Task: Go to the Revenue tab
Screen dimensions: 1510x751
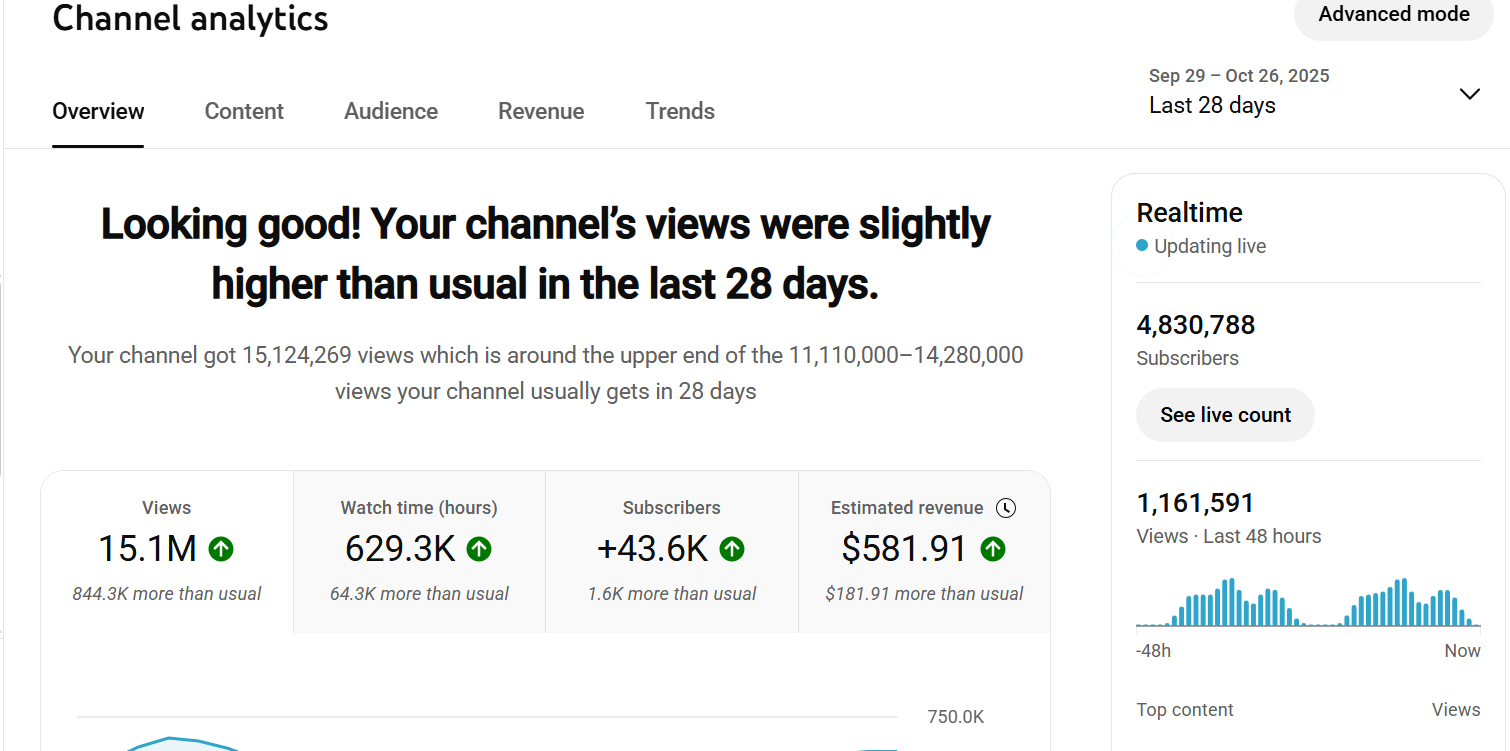Action: pos(541,111)
